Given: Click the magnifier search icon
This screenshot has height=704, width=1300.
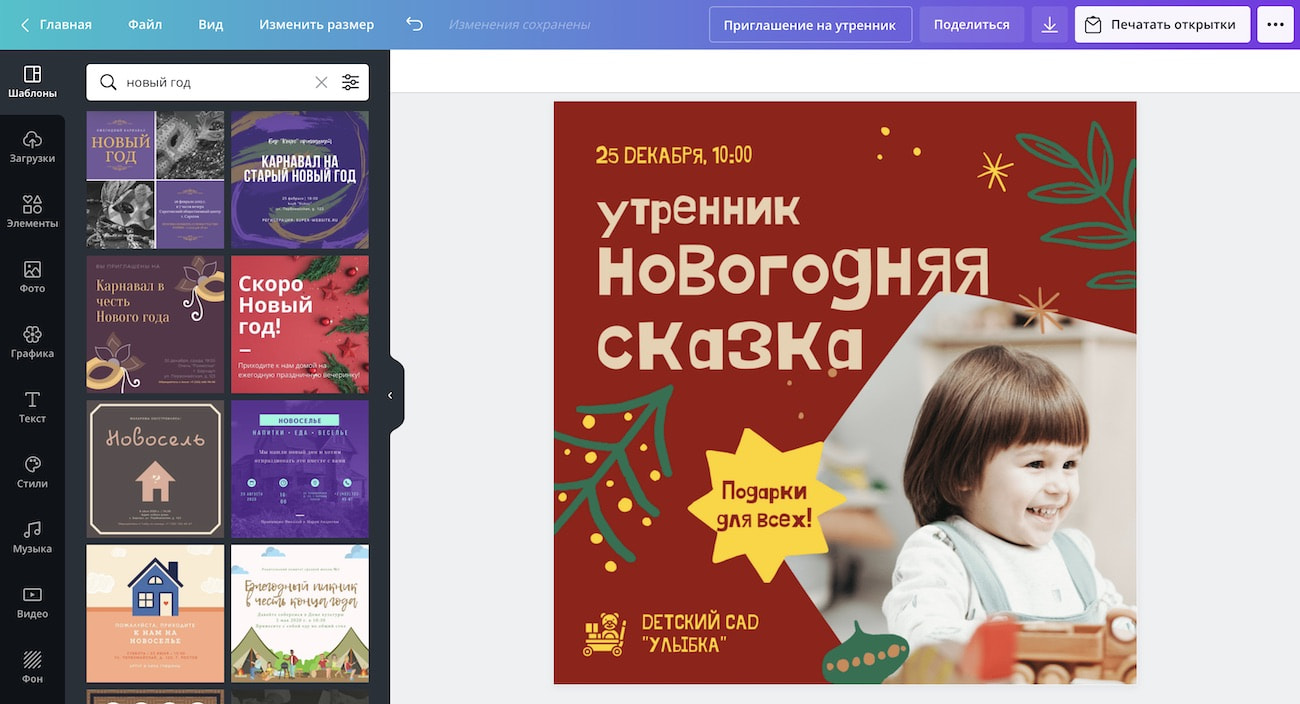Looking at the screenshot, I should tap(108, 82).
